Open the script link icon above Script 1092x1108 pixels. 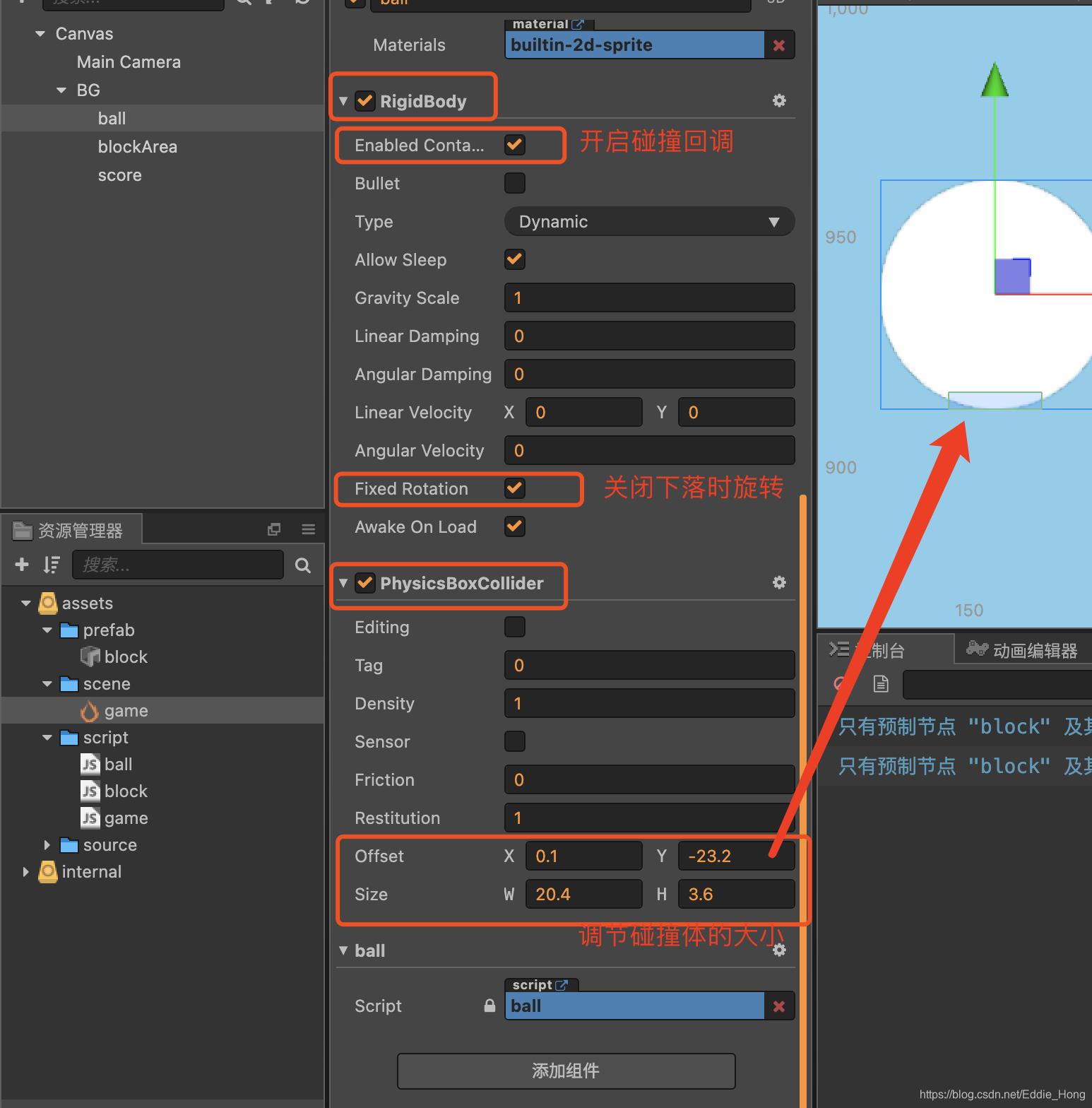pyautogui.click(x=562, y=985)
